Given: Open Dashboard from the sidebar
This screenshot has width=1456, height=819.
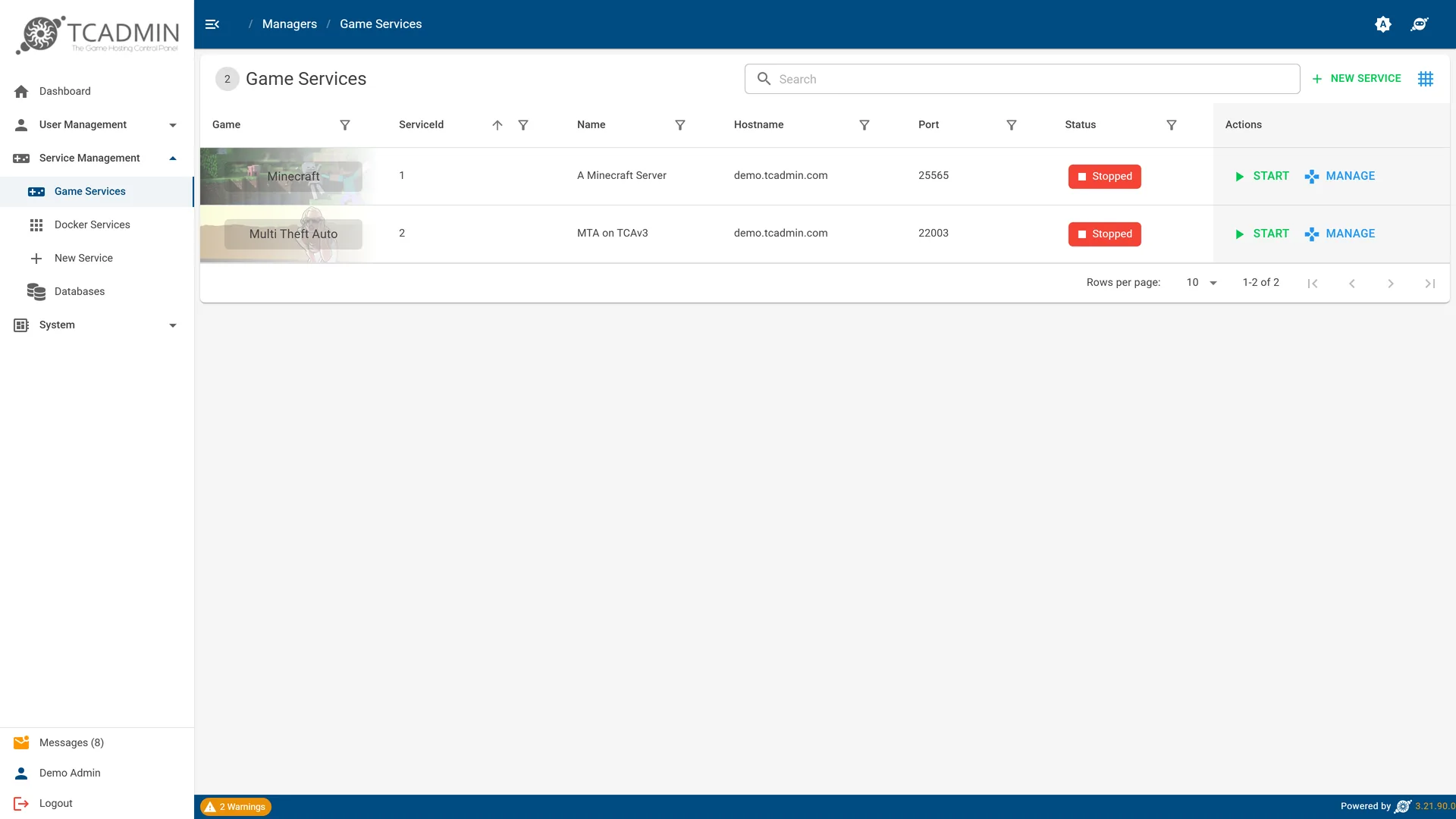Looking at the screenshot, I should point(97,91).
